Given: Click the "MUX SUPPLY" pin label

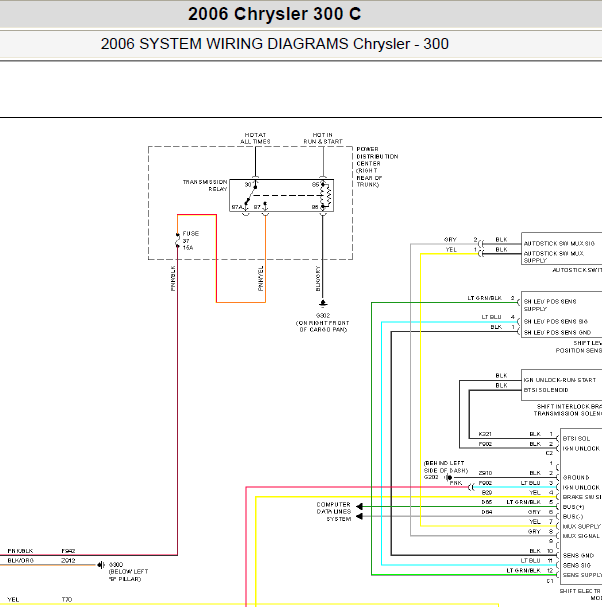Looking at the screenshot, I should click(x=581, y=526).
